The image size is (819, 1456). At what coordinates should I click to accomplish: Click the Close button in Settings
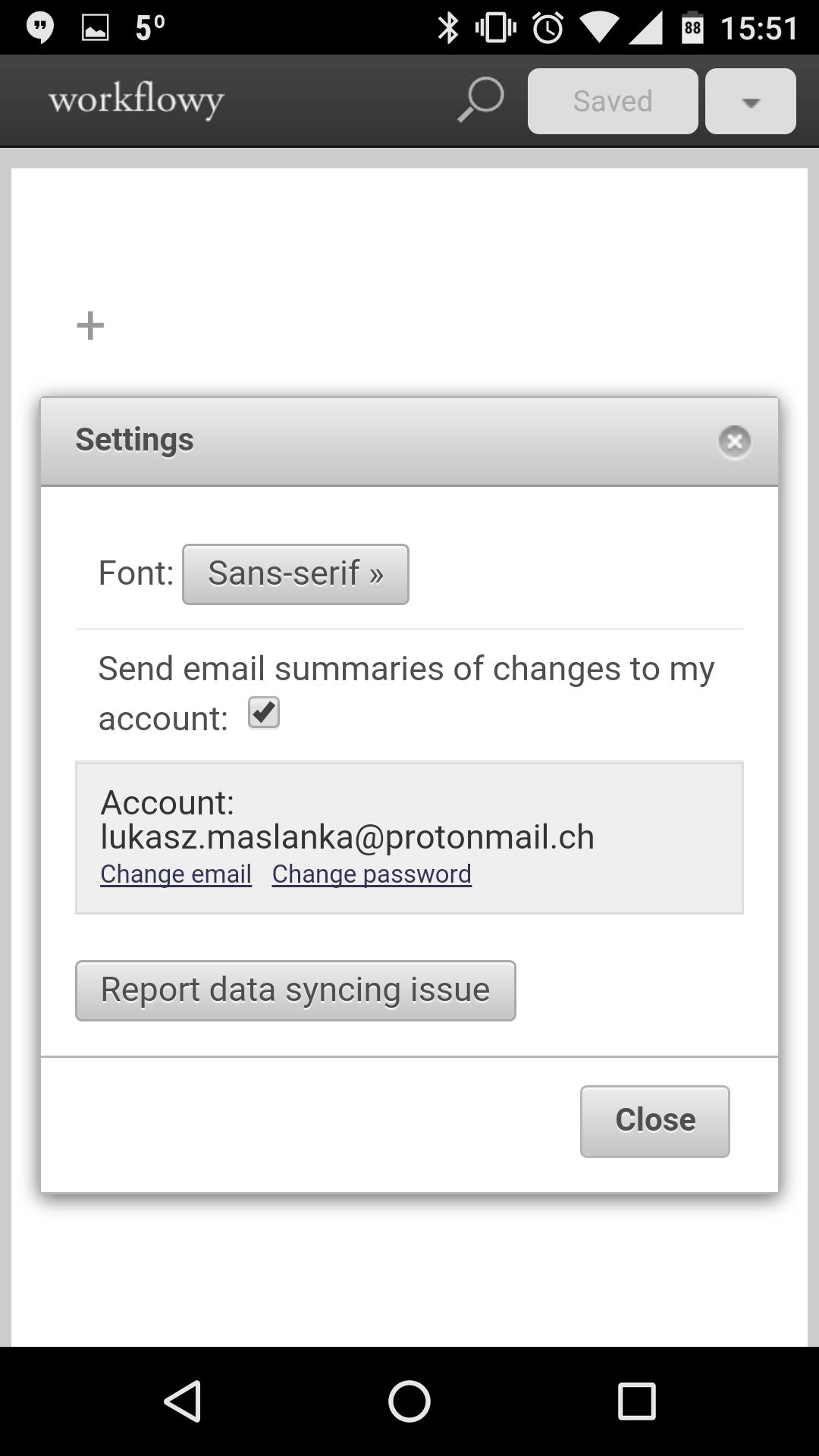click(655, 1121)
